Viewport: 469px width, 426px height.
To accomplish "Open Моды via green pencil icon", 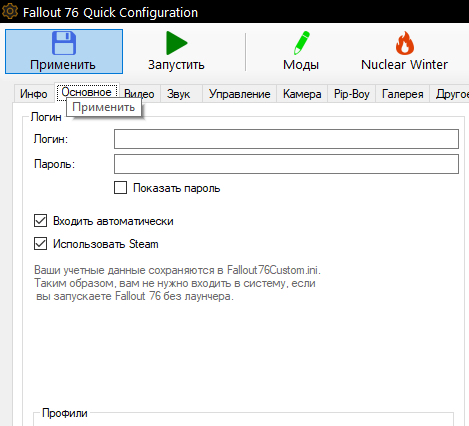I will click(x=302, y=43).
